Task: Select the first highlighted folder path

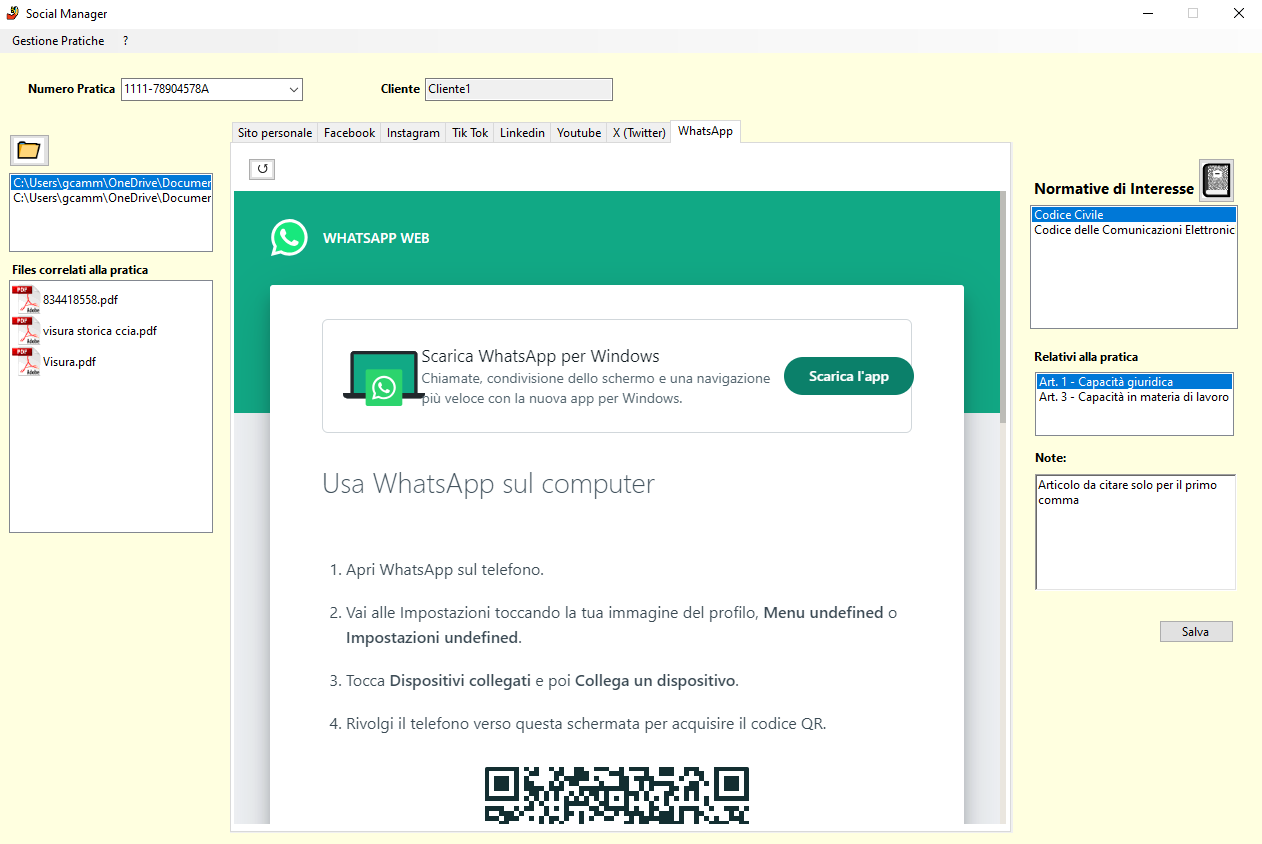Action: [x=111, y=183]
